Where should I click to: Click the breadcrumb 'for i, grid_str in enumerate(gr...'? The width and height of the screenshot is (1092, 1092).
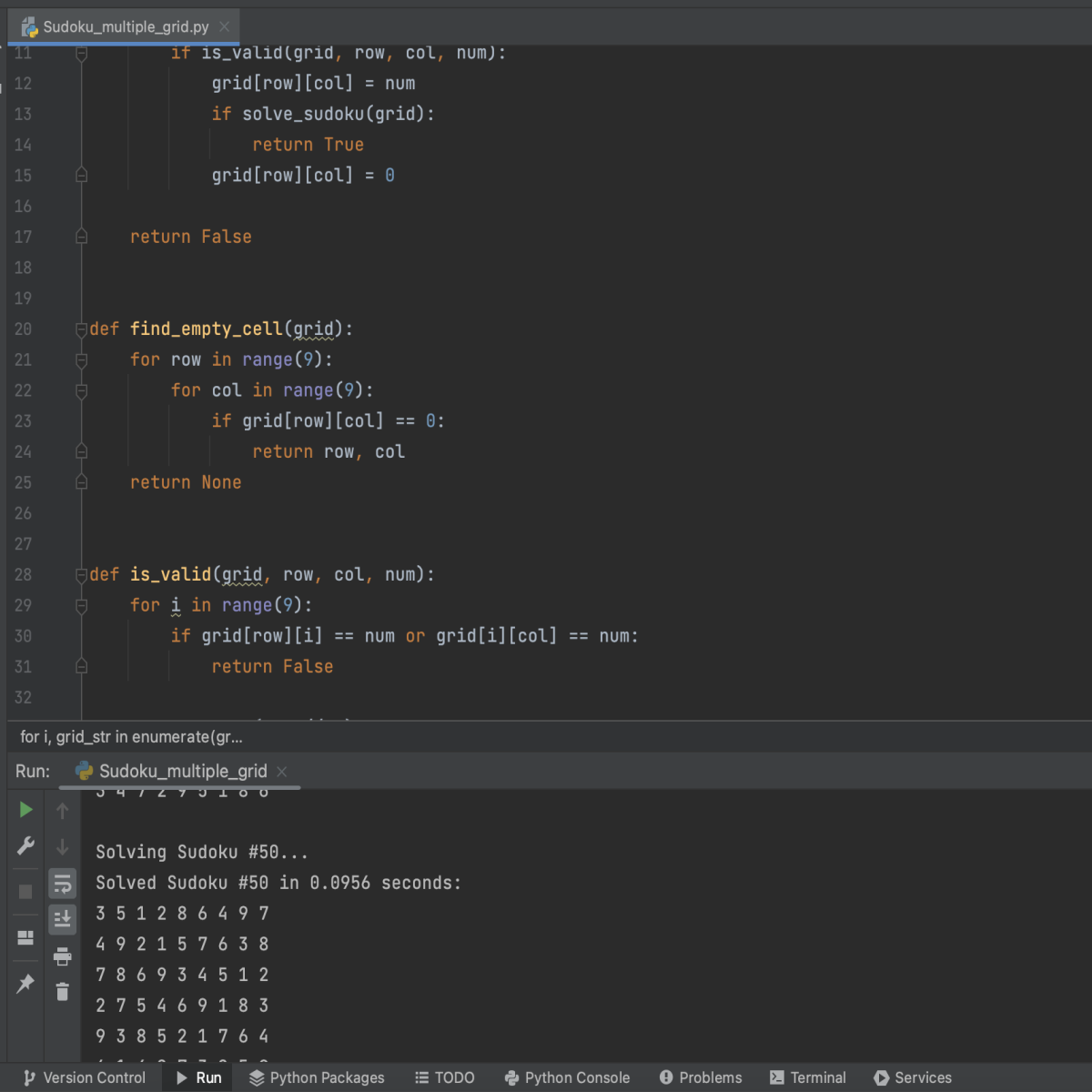pyautogui.click(x=131, y=737)
